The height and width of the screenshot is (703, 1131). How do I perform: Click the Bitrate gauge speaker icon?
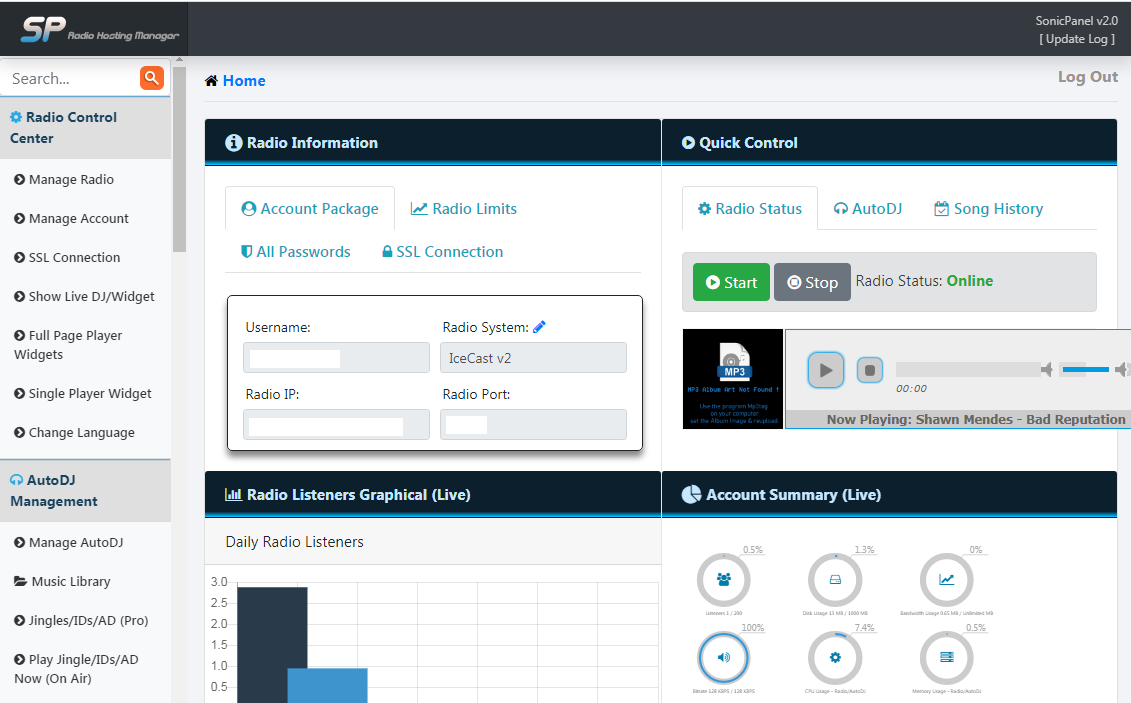click(723, 657)
